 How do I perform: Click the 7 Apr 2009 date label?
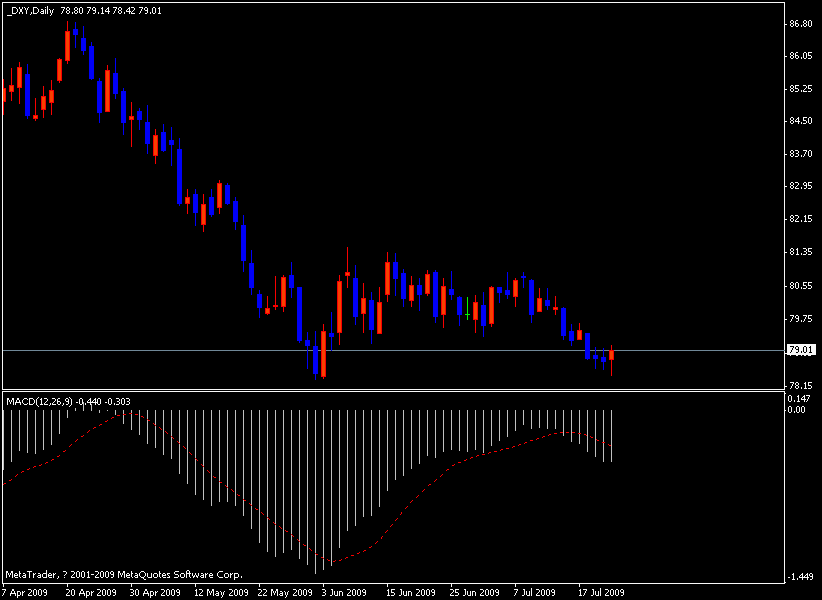[25, 593]
